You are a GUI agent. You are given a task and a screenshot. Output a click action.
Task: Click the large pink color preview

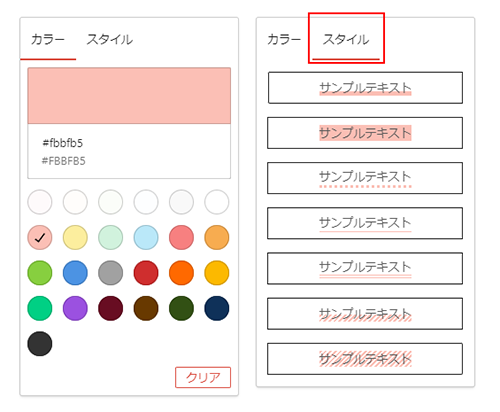pos(129,96)
